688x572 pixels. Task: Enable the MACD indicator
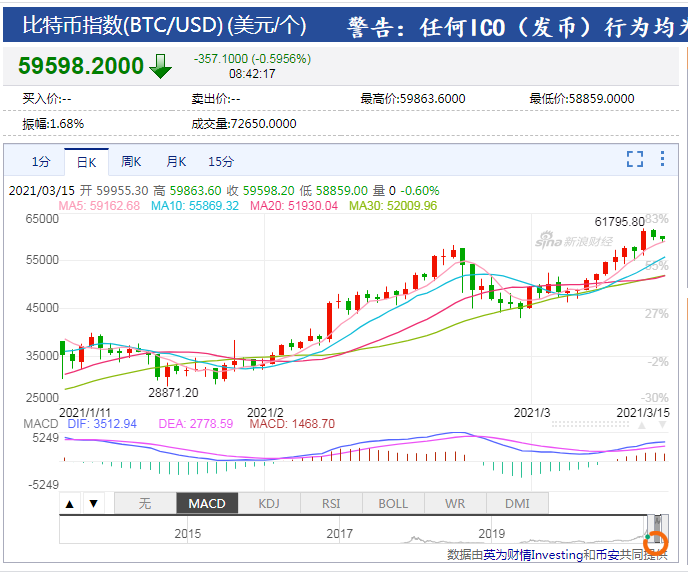point(207,503)
